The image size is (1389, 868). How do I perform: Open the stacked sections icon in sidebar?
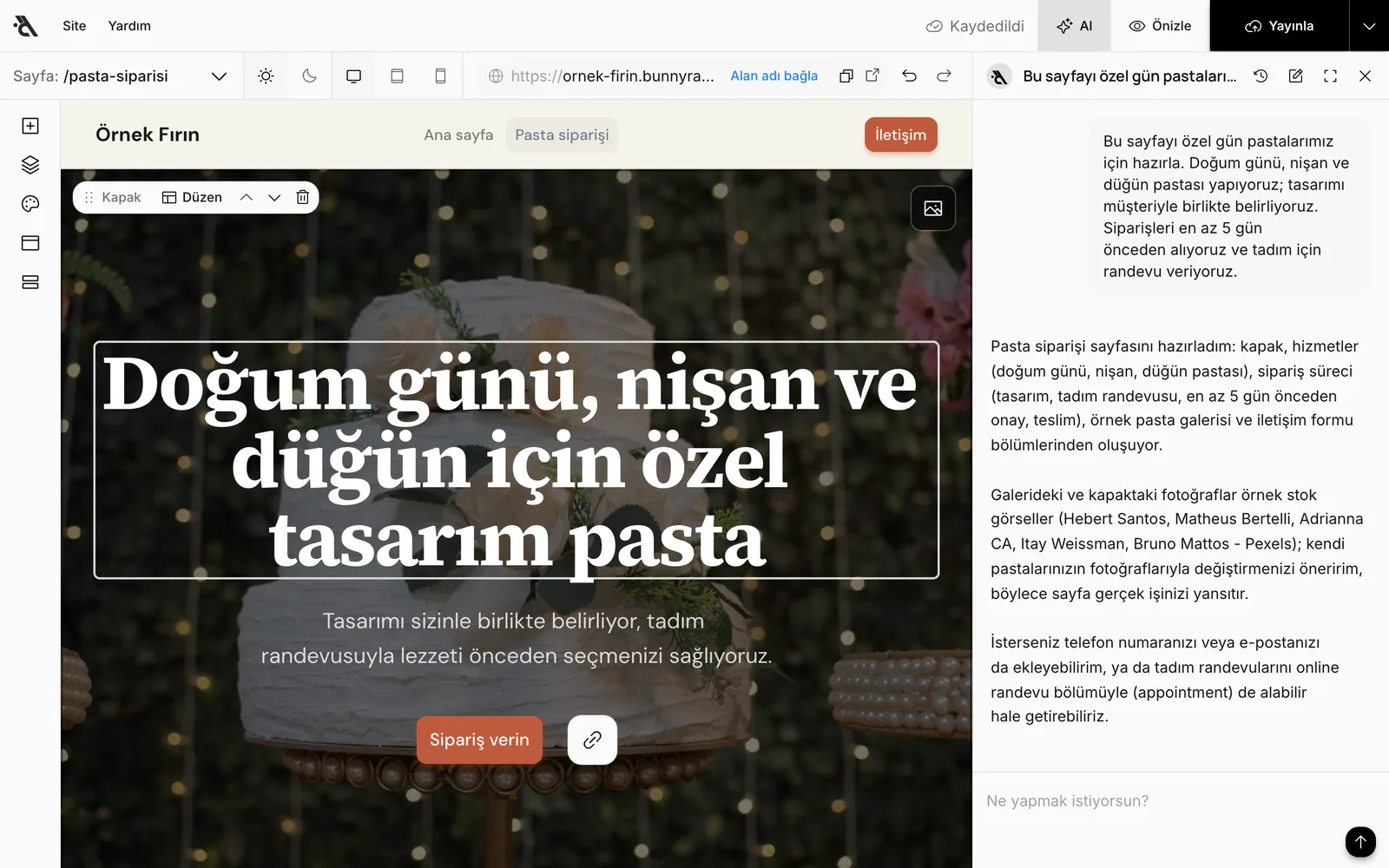coord(30,282)
